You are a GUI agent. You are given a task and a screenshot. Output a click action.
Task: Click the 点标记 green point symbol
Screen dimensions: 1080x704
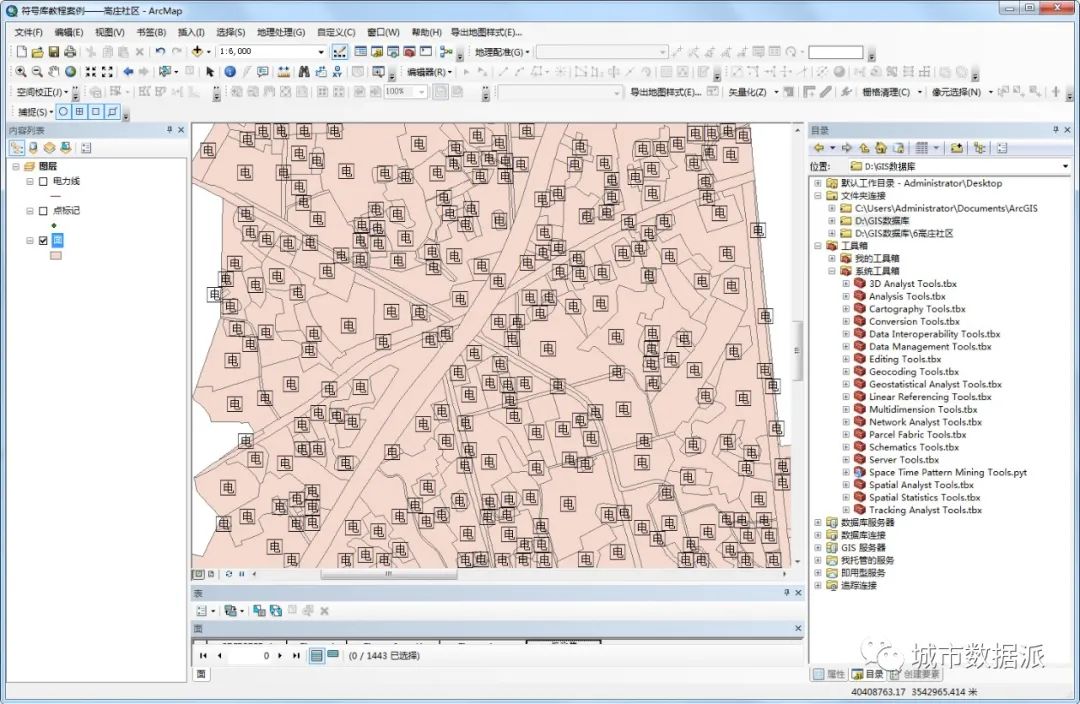coord(54,225)
